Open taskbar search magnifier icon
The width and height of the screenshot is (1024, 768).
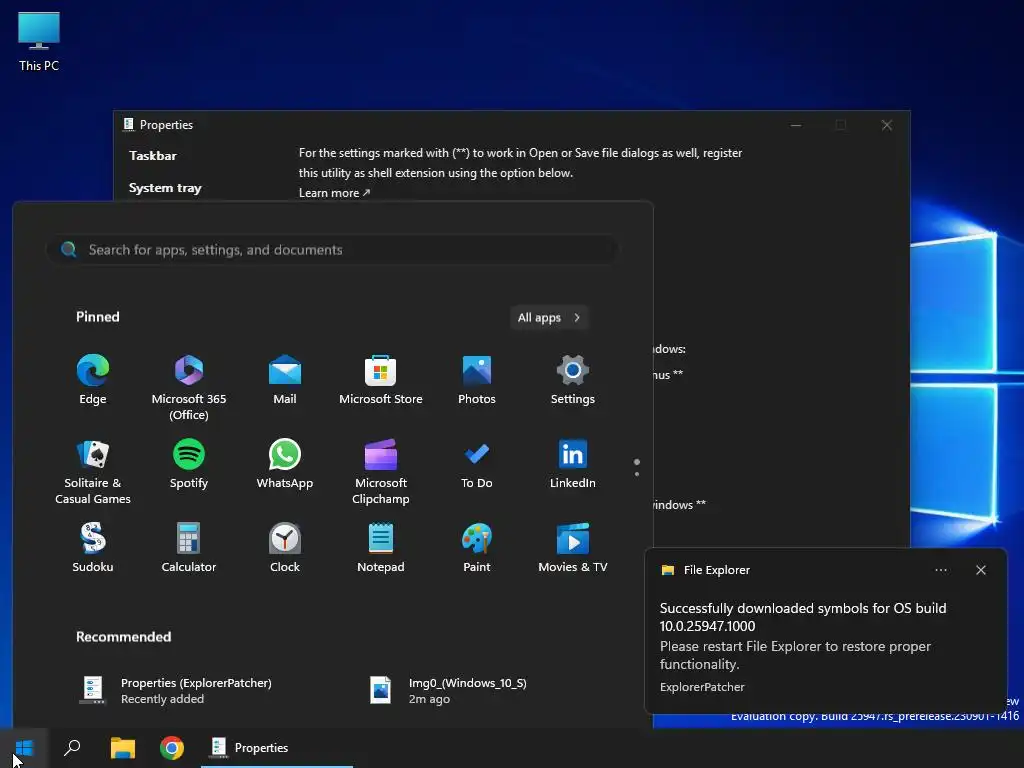72,748
